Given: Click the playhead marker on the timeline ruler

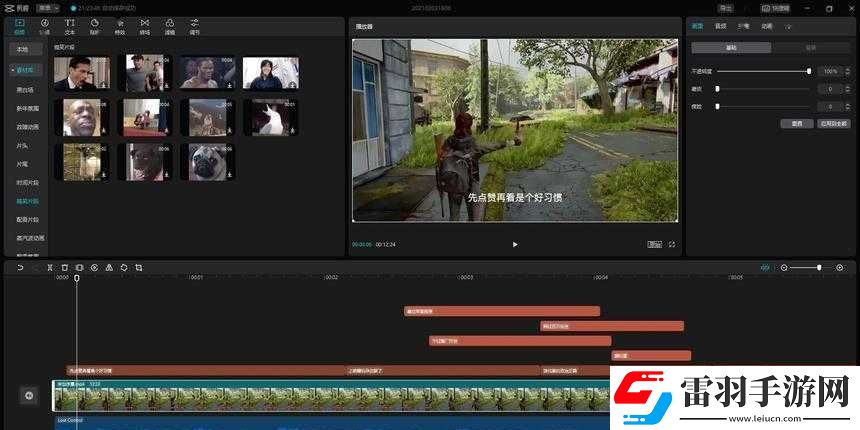Looking at the screenshot, I should [x=77, y=278].
